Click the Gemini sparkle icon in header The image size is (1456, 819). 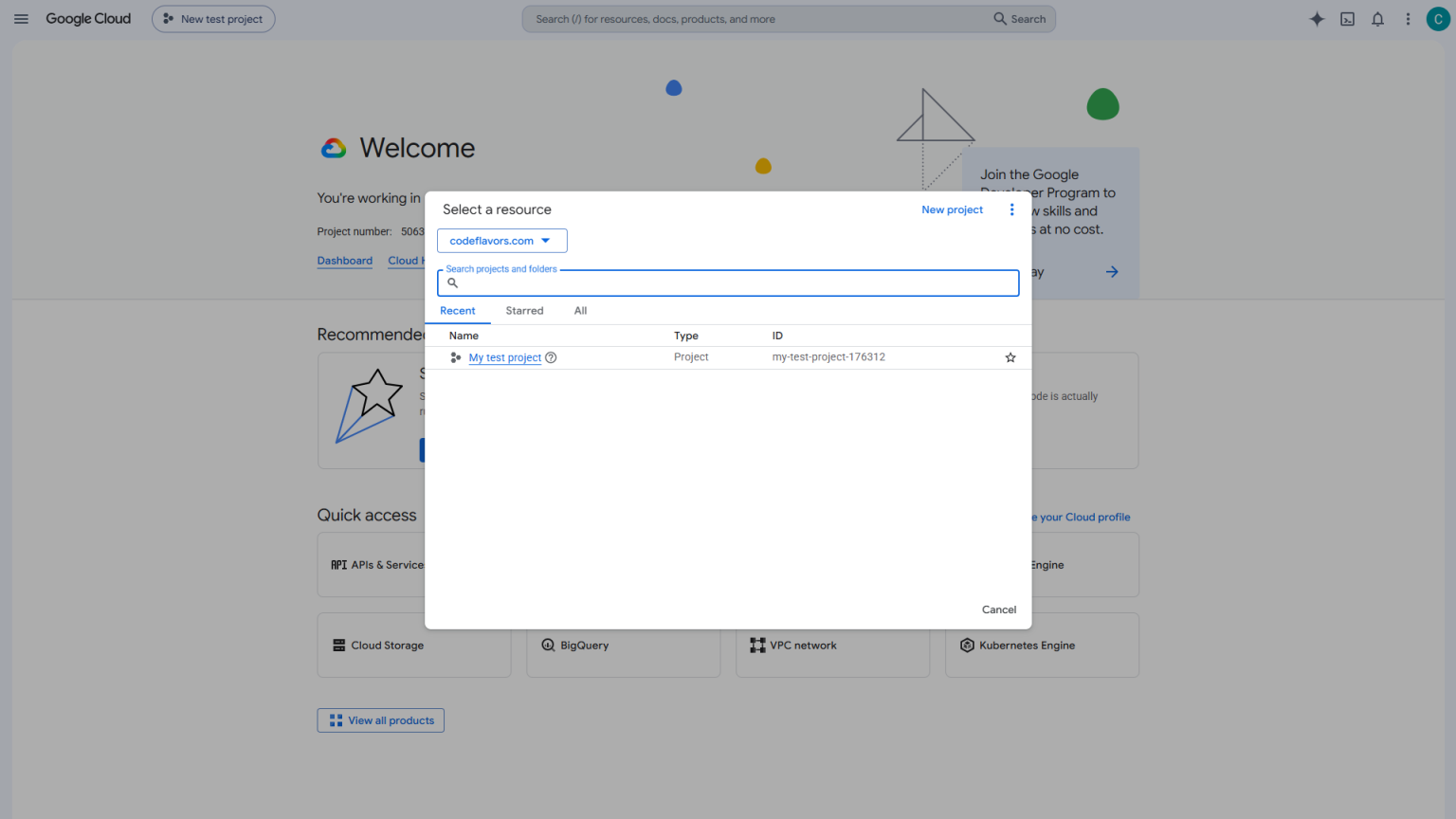coord(1317,19)
